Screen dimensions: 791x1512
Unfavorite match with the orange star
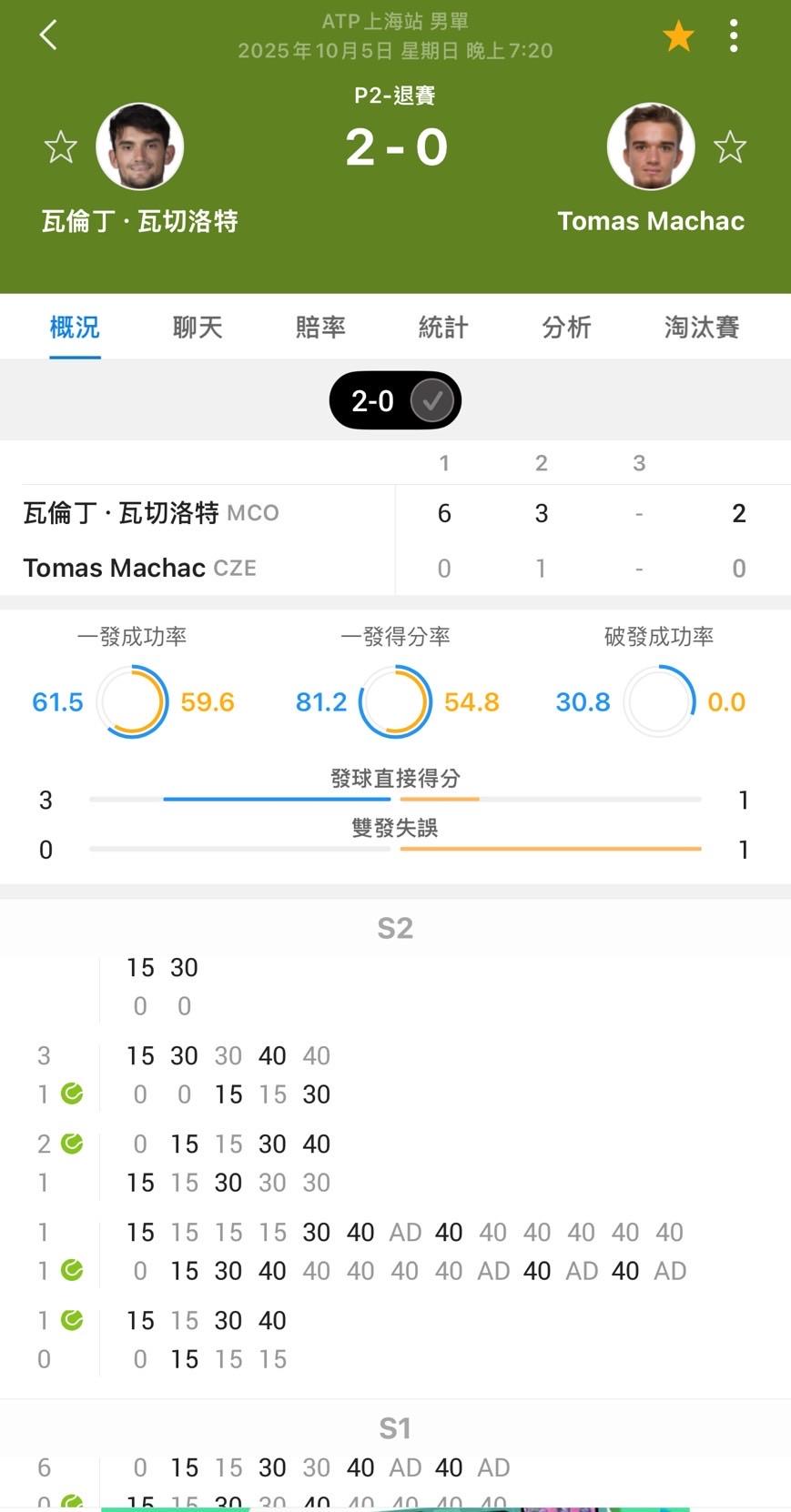pyautogui.click(x=678, y=36)
